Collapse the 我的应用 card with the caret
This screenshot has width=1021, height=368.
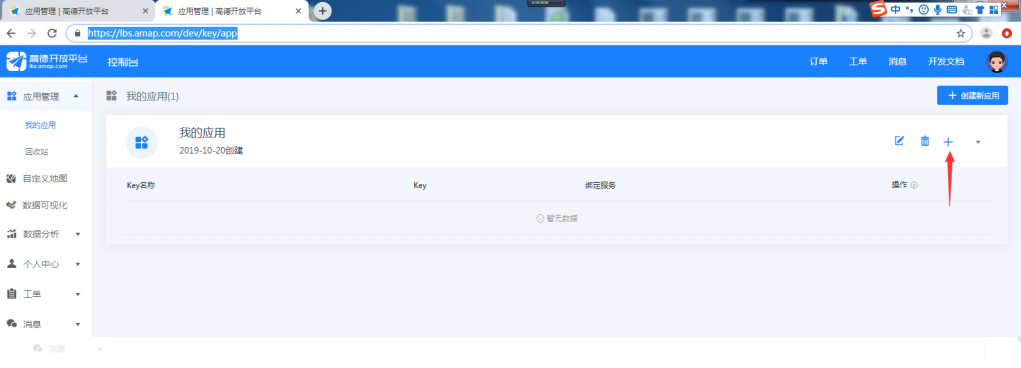coord(978,142)
